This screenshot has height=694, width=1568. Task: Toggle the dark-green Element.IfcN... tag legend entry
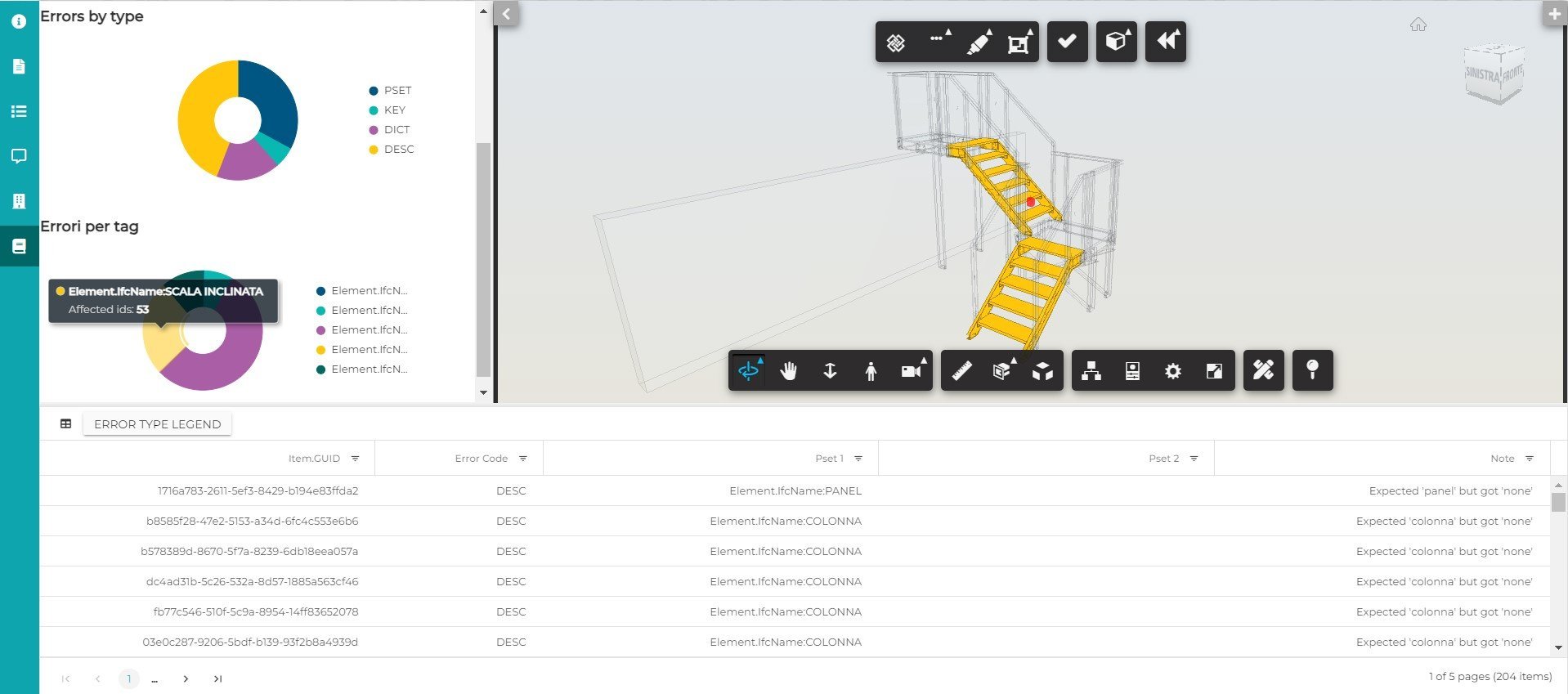pyautogui.click(x=362, y=369)
